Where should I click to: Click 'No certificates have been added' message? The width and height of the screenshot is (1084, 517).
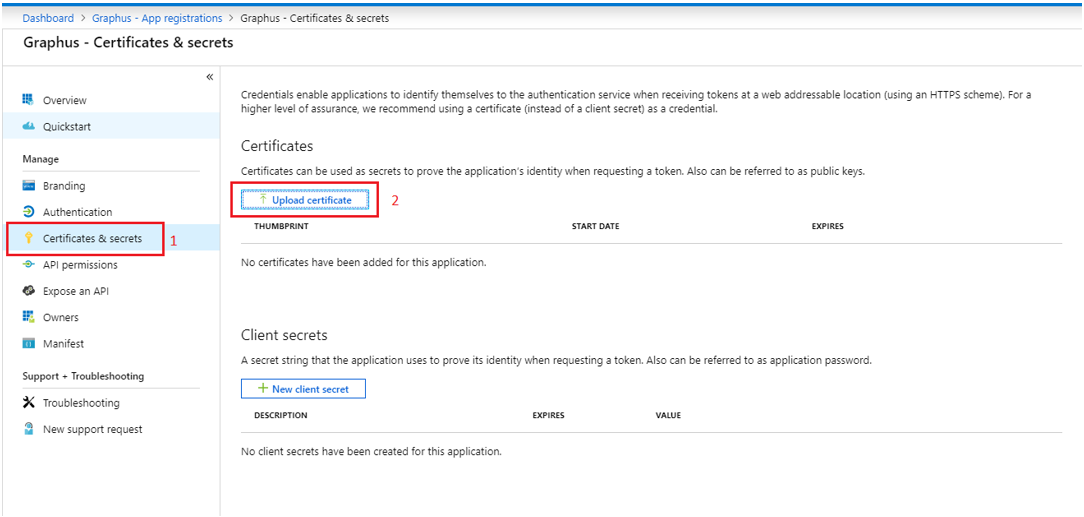coord(364,263)
